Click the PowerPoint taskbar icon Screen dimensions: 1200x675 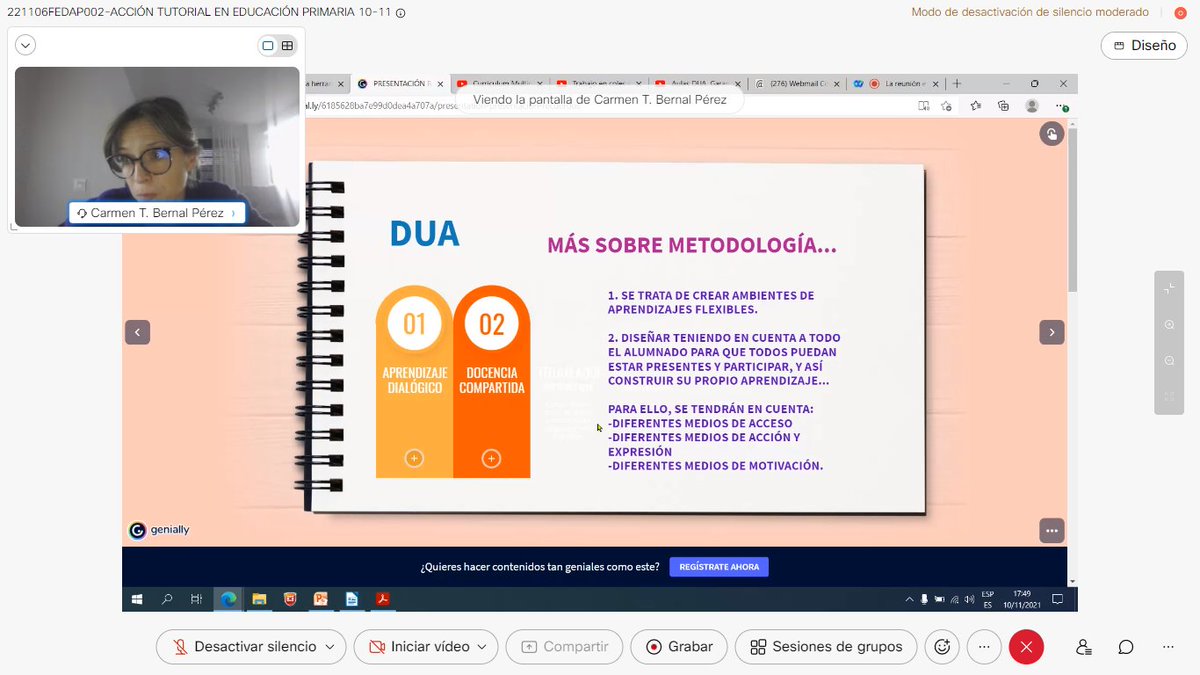coord(321,599)
